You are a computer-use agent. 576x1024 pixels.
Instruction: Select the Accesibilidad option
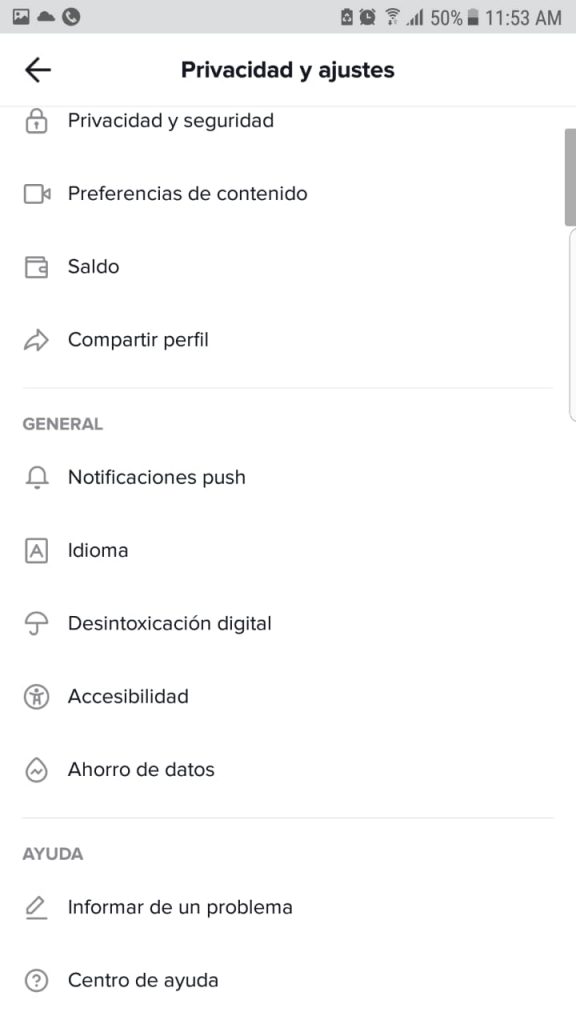(x=288, y=697)
